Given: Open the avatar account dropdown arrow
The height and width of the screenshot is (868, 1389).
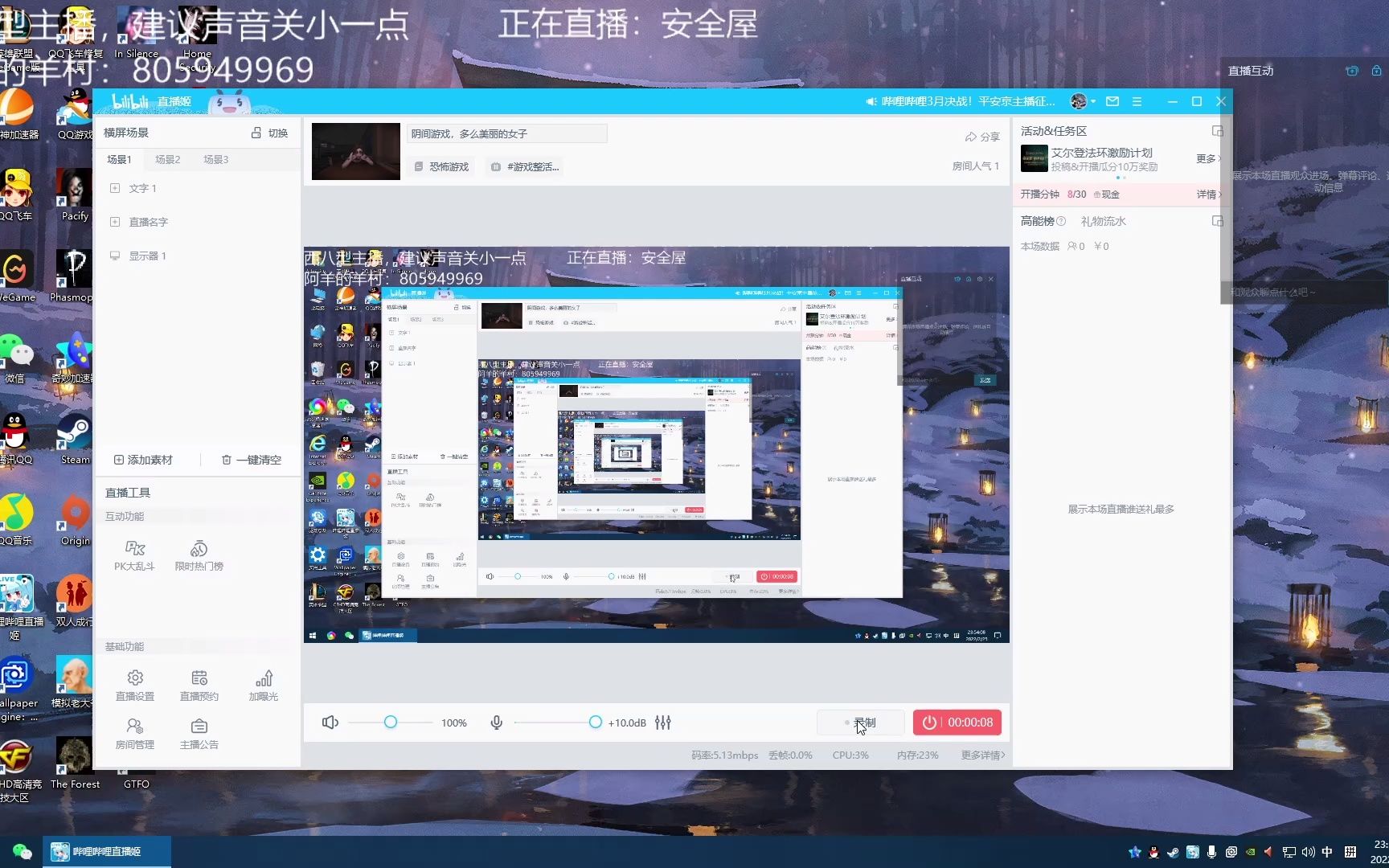Looking at the screenshot, I should (1092, 101).
